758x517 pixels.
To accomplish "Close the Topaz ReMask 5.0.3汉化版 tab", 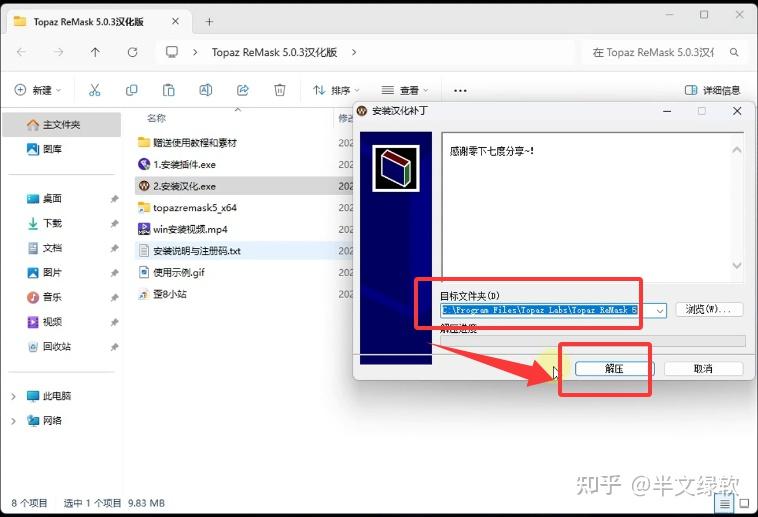I will 175,21.
